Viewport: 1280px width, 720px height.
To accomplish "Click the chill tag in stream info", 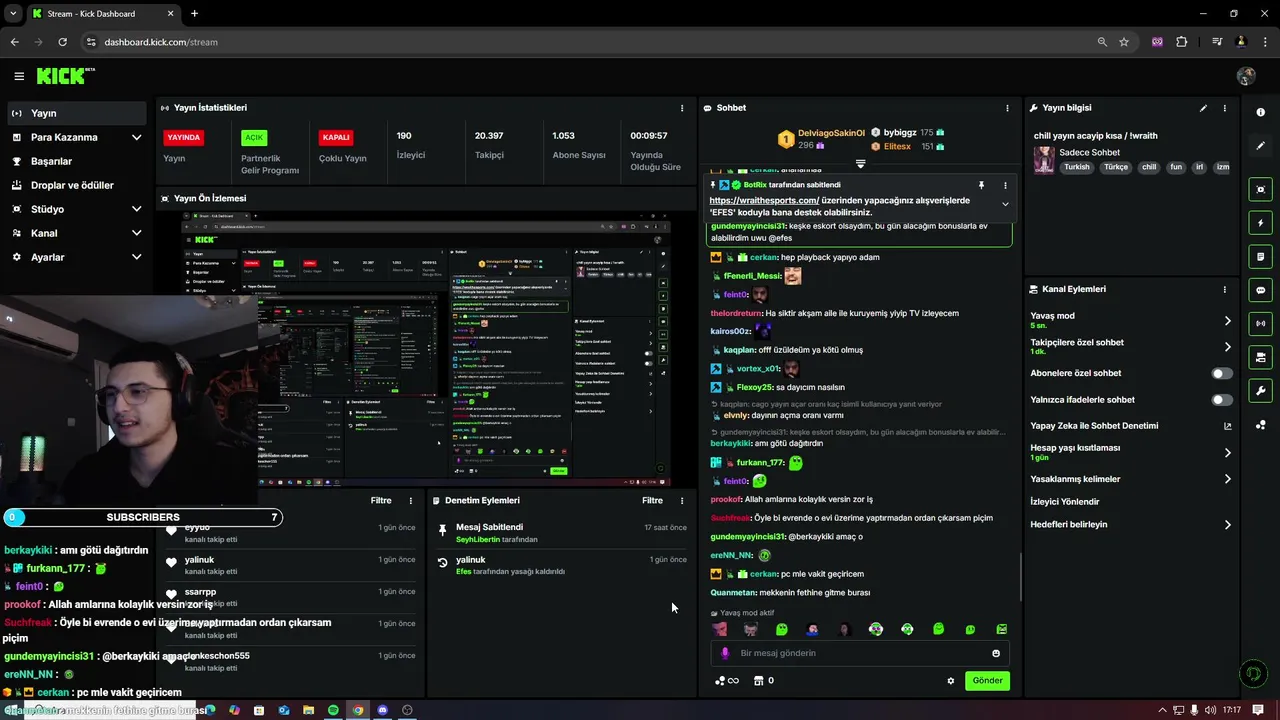I will 1149,168.
